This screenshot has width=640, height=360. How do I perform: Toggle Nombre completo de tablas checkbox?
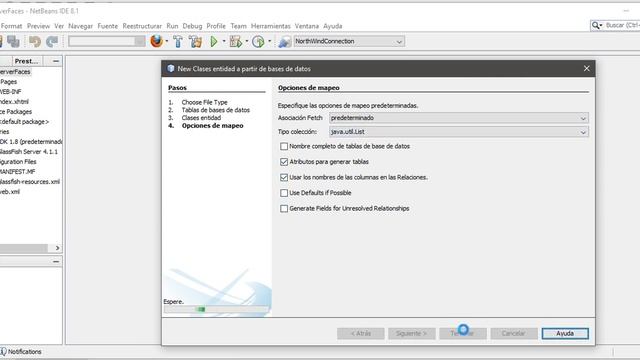click(284, 146)
